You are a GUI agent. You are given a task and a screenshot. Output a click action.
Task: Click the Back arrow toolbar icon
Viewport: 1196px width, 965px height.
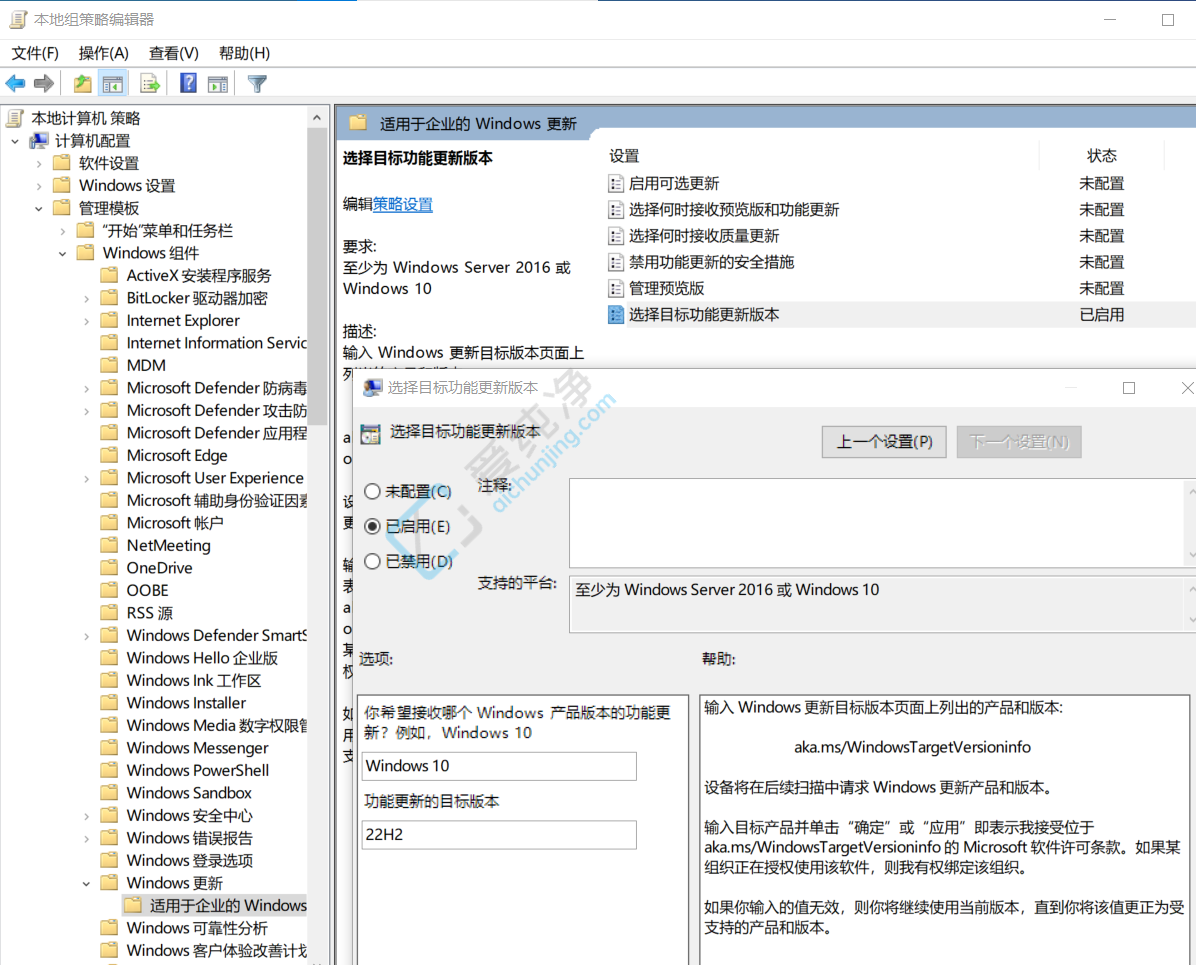click(x=15, y=83)
